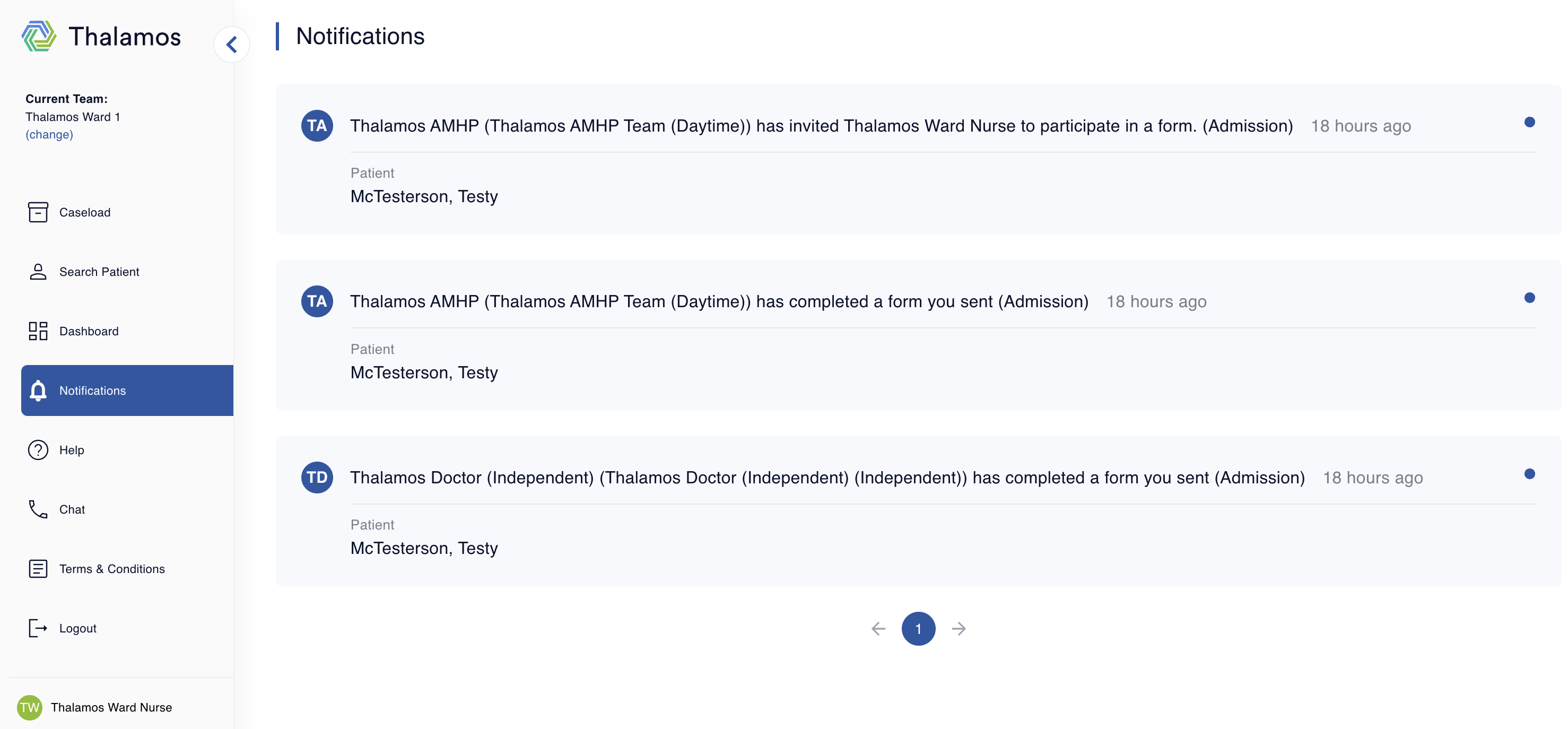Click the Notifications bell icon

38,390
